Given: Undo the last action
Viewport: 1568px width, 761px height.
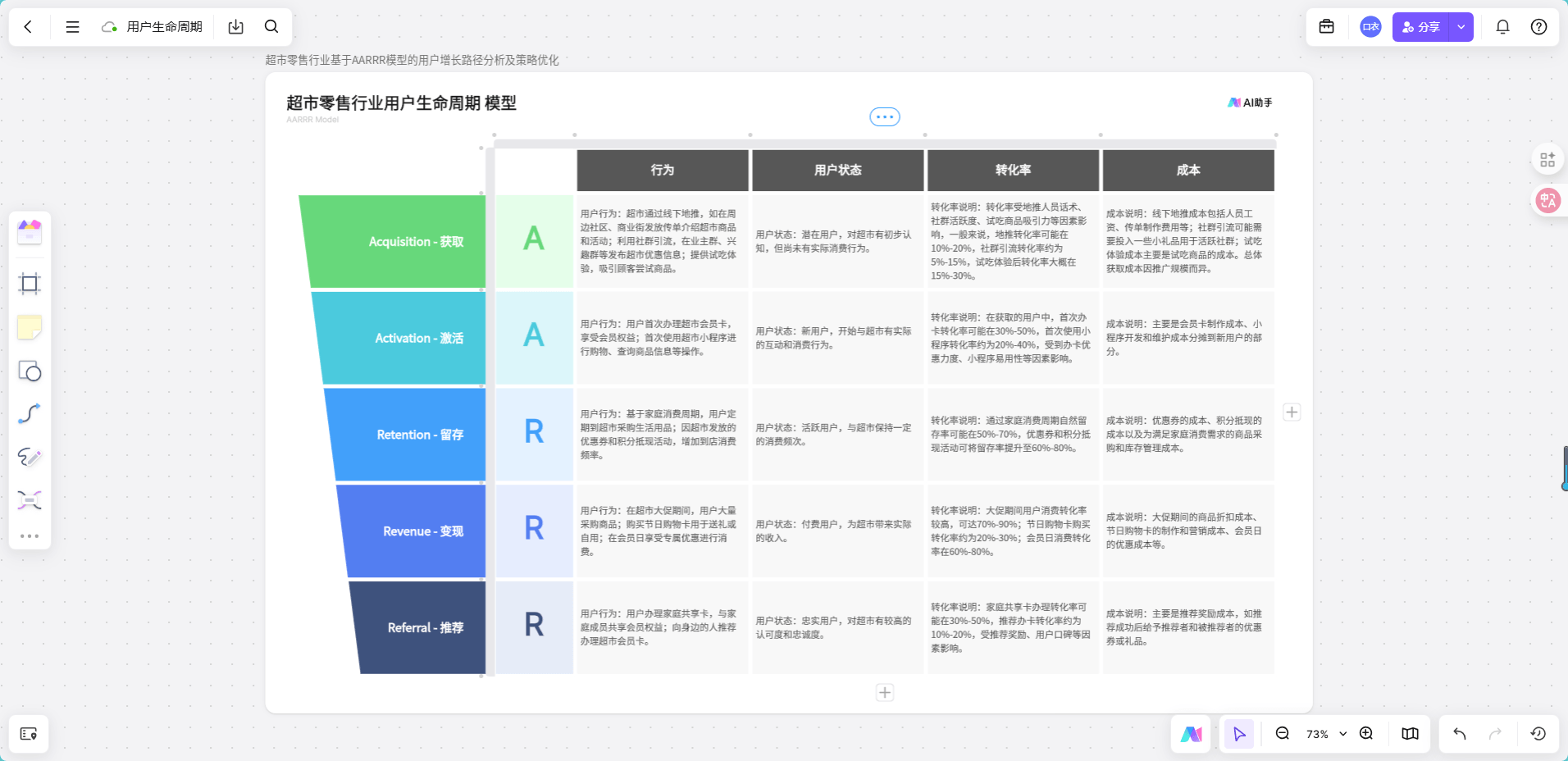Looking at the screenshot, I should (1459, 734).
